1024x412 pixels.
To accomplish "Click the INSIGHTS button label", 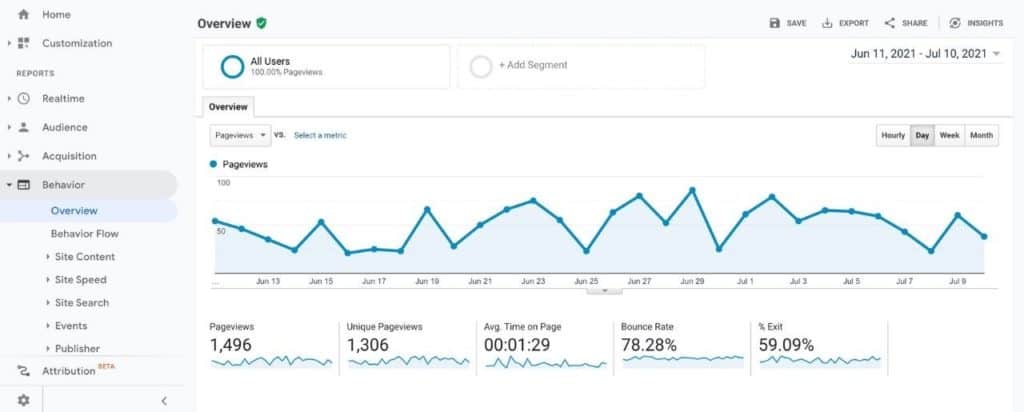I will tap(985, 23).
